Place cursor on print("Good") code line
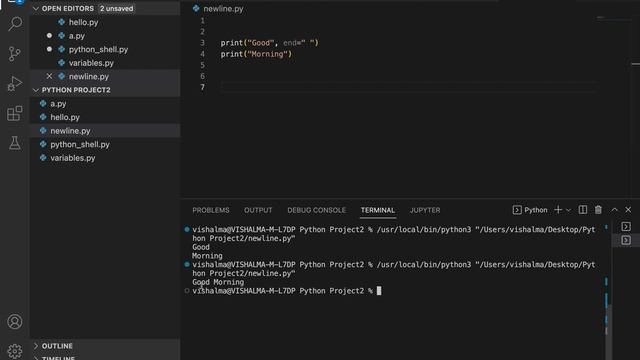Viewport: 640px width, 360px height. tap(269, 43)
